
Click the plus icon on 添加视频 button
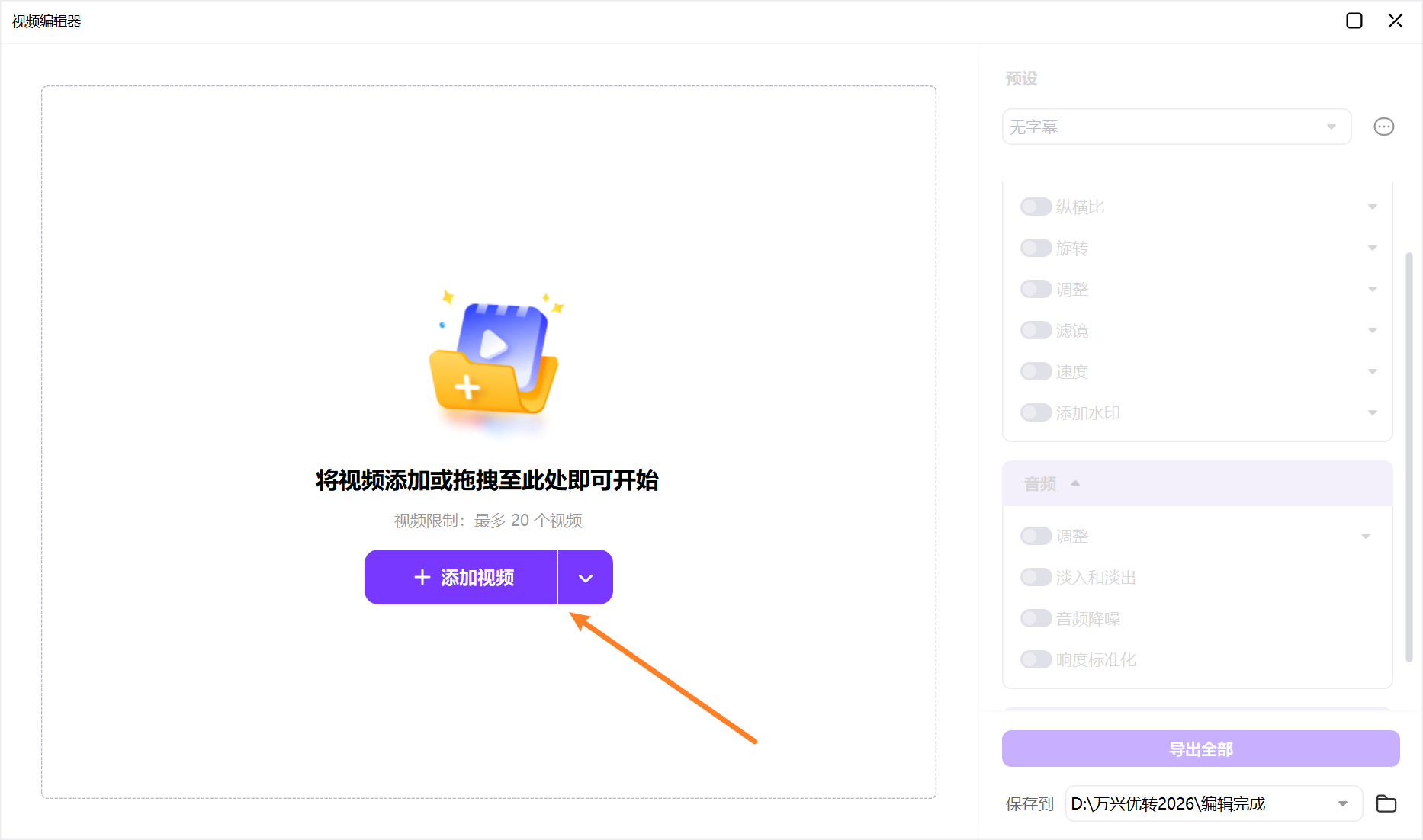pos(422,577)
